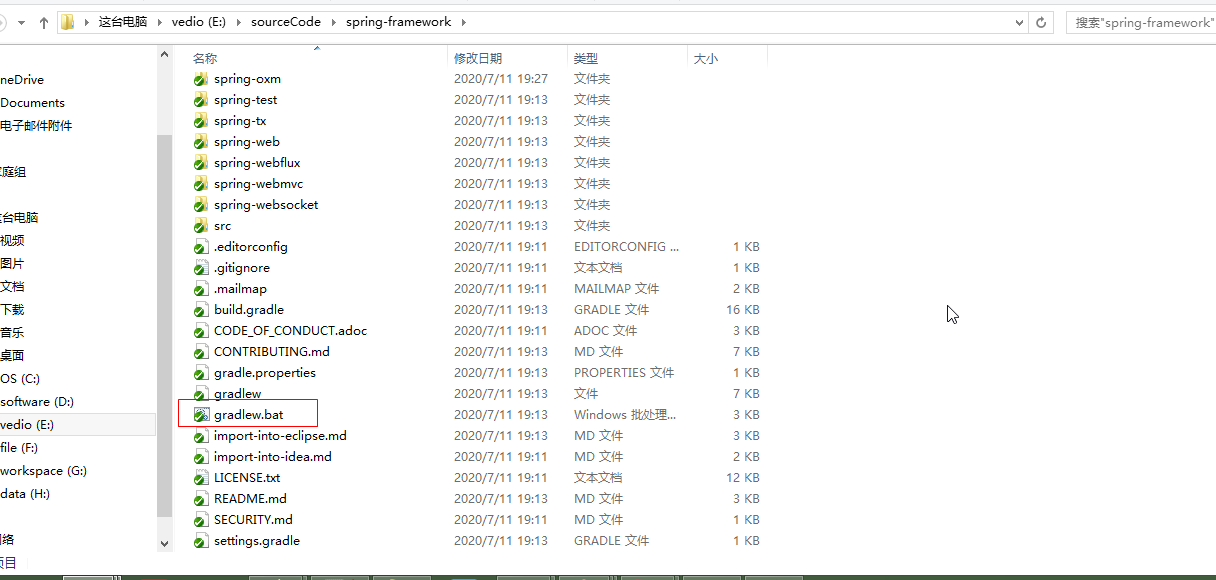Click the .mailmap file icon
Viewport: 1216px width, 580px height.
201,289
